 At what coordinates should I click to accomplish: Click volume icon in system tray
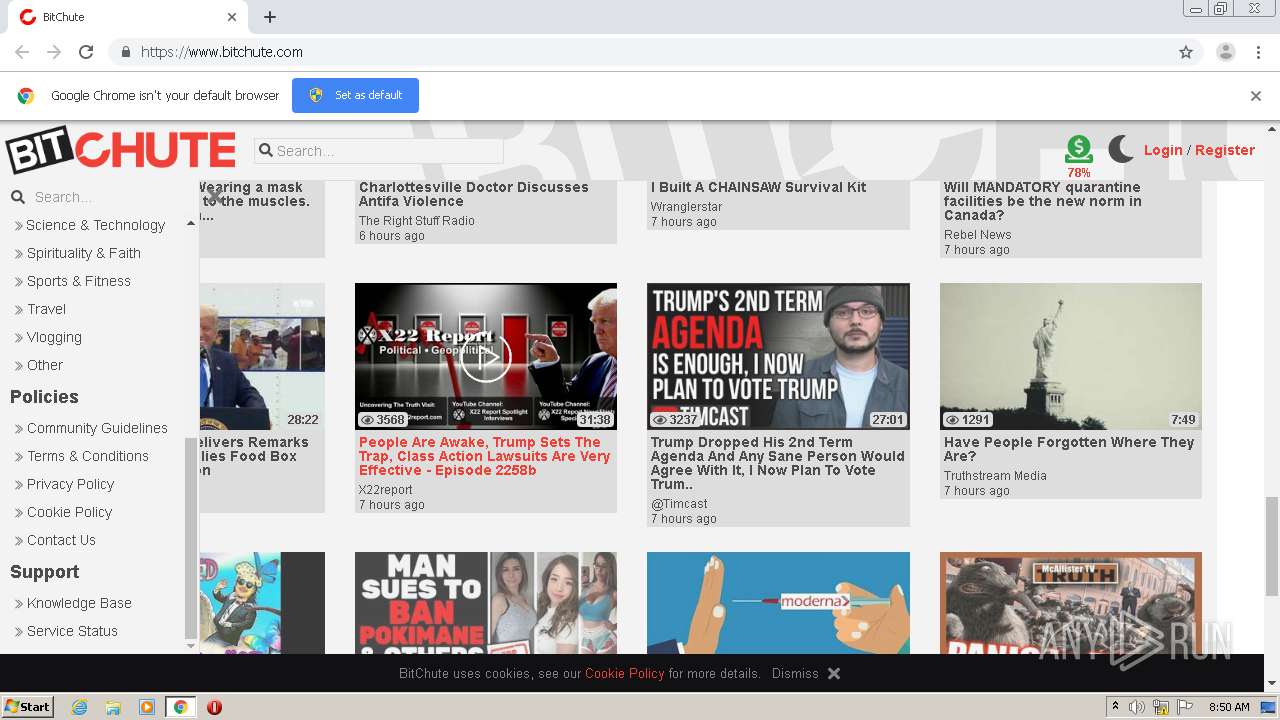[x=1137, y=707]
